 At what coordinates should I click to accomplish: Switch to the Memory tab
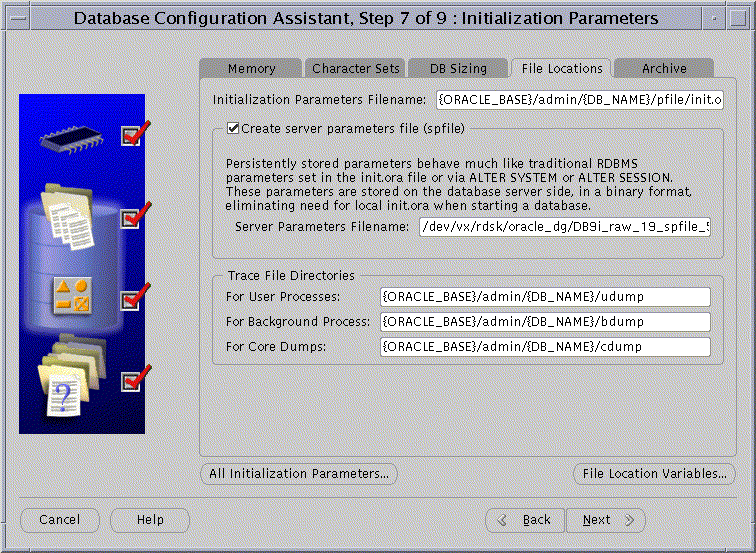(x=251, y=68)
